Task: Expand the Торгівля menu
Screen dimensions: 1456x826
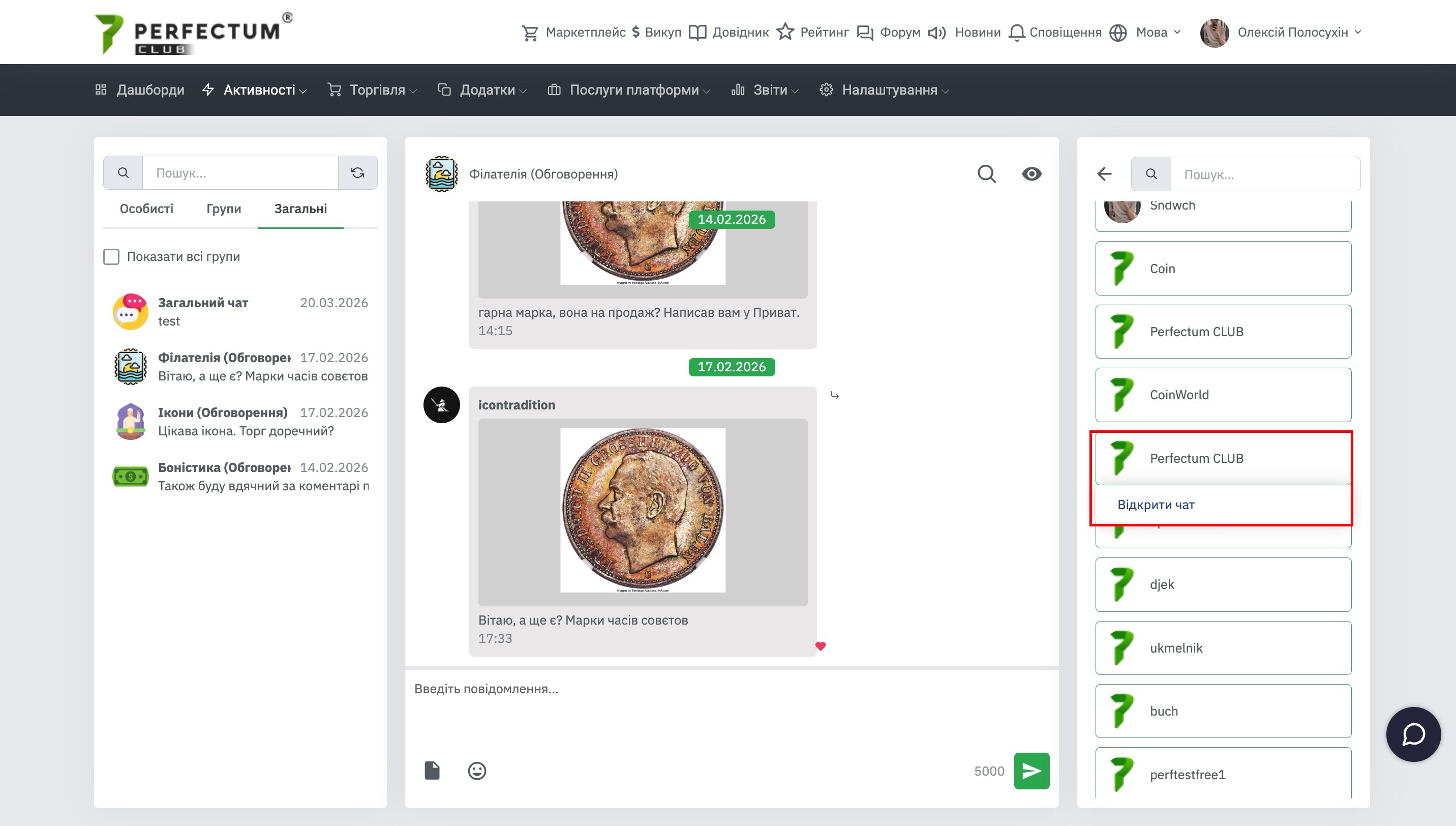Action: [377, 90]
